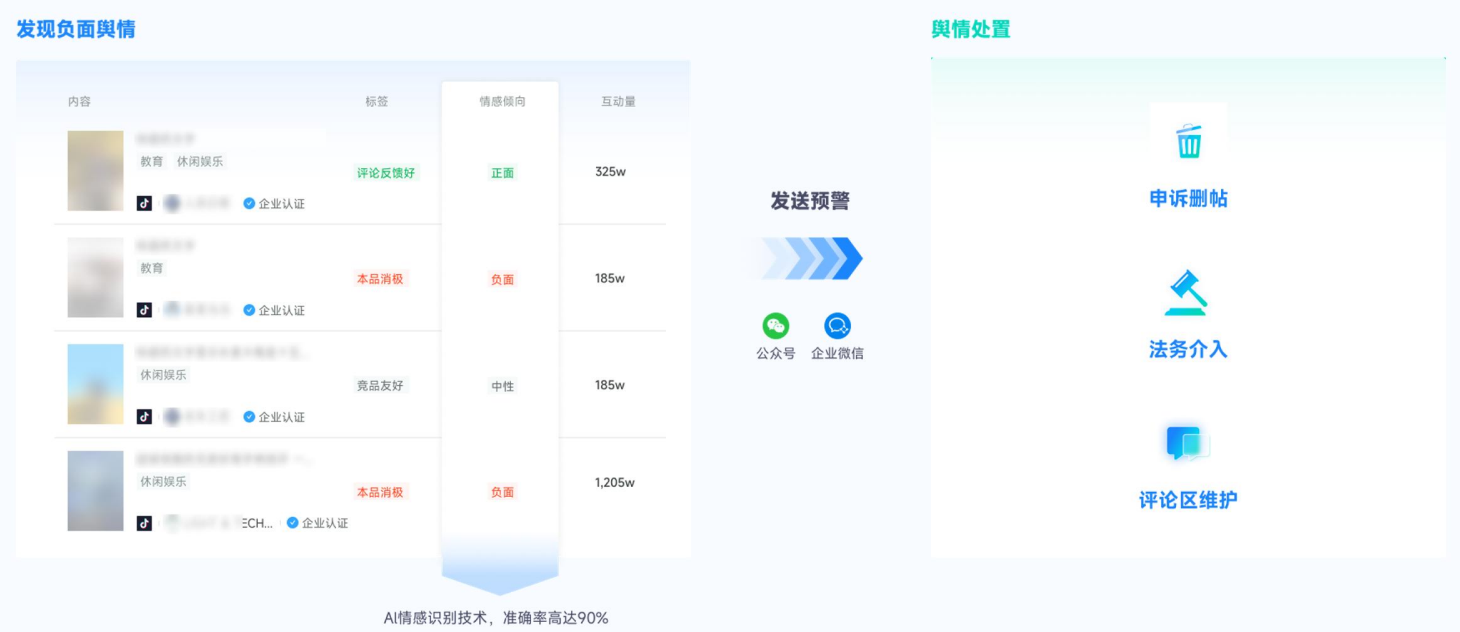Screen dimensions: 1460x632
Task: Click the 本品消极 tag in the 教育-only row
Action: coord(380,279)
